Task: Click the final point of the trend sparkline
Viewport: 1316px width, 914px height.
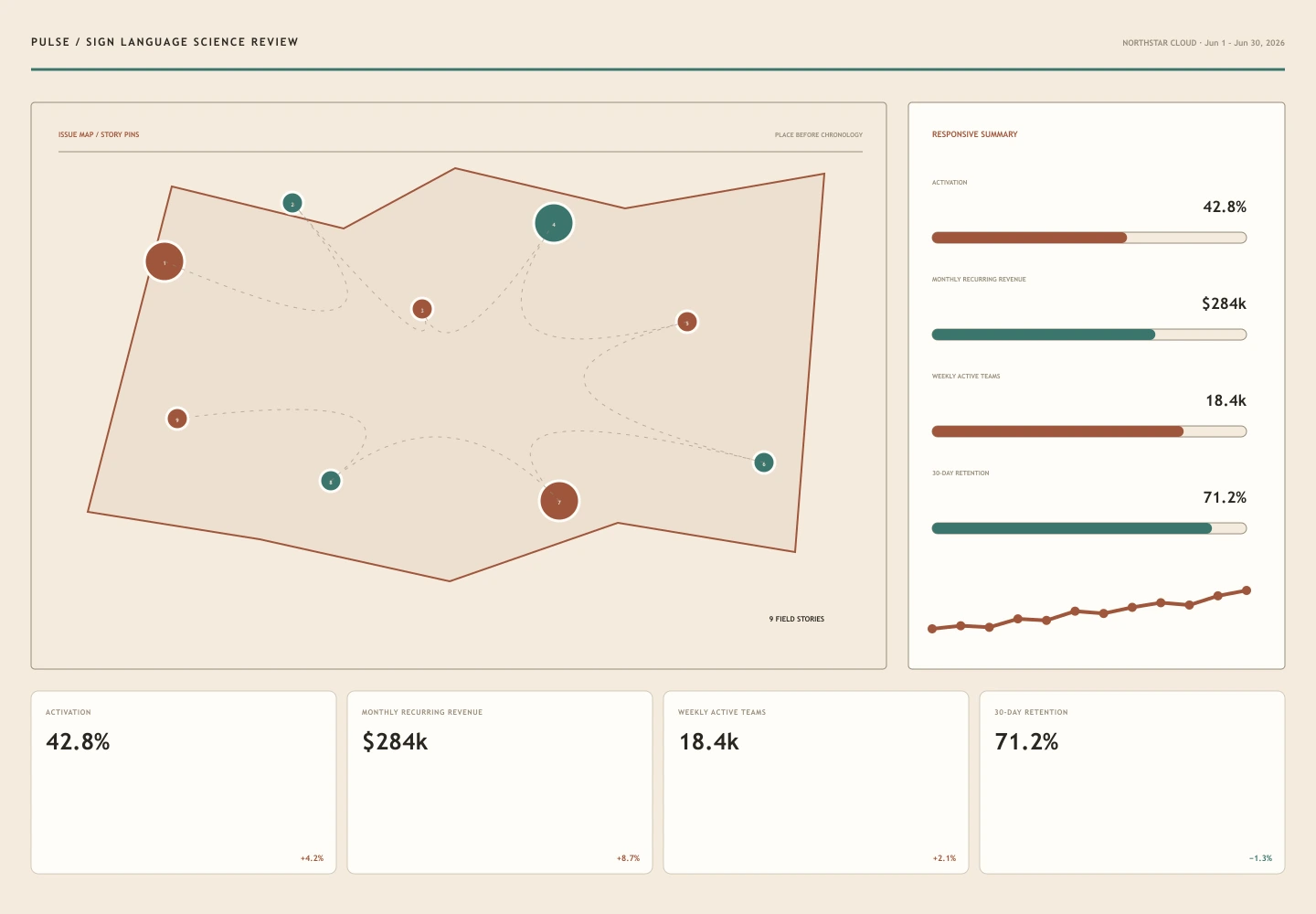Action: tap(1247, 590)
